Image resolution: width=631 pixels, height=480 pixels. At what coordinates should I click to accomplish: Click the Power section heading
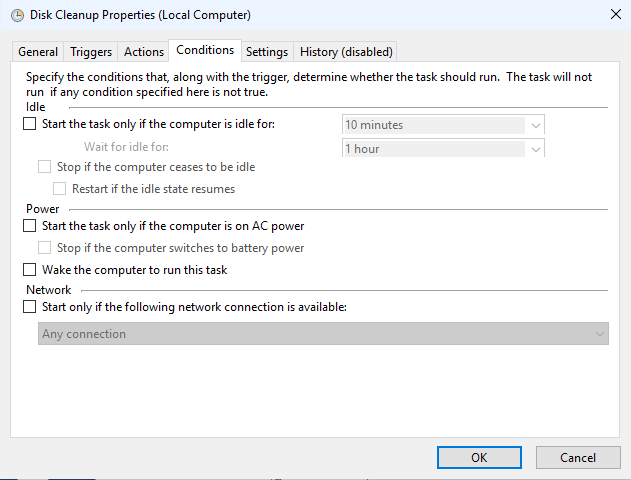[43, 209]
